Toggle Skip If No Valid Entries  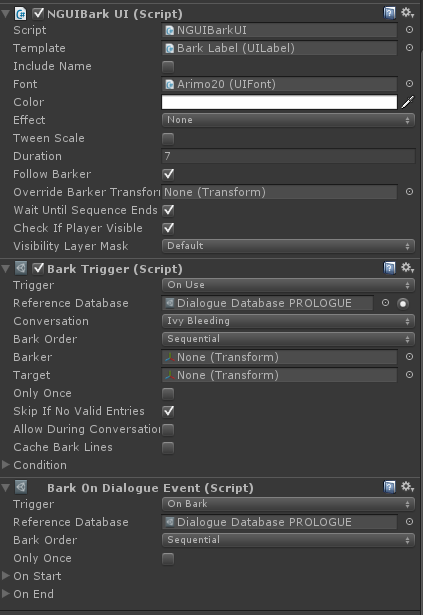(168, 411)
